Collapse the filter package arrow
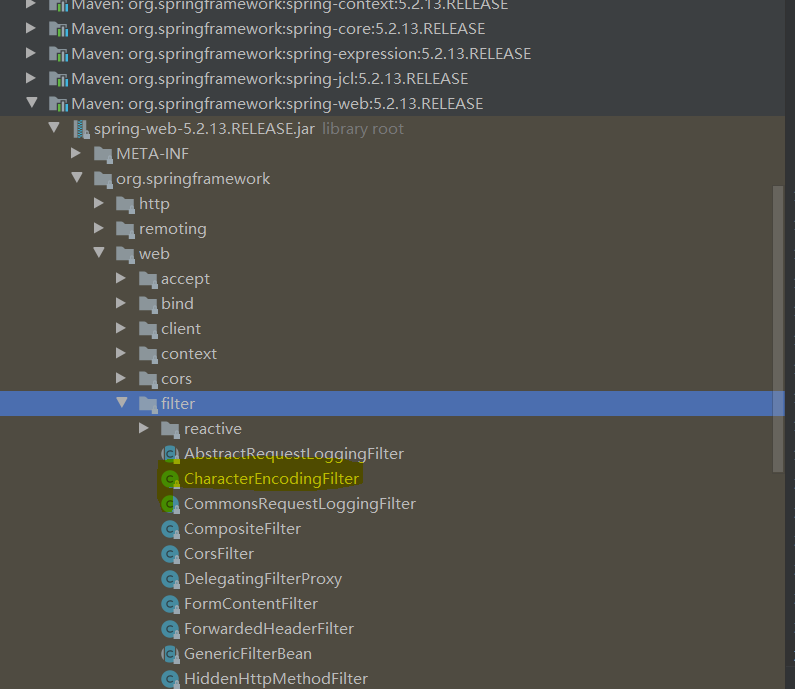 click(x=122, y=403)
